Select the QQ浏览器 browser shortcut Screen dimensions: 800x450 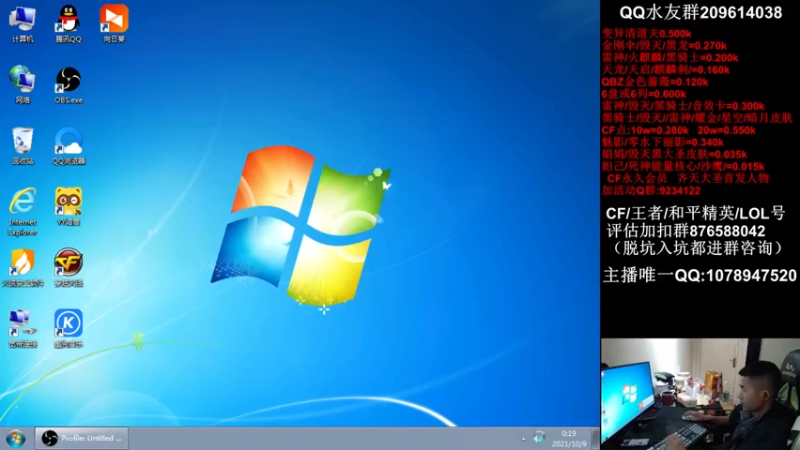[68, 145]
